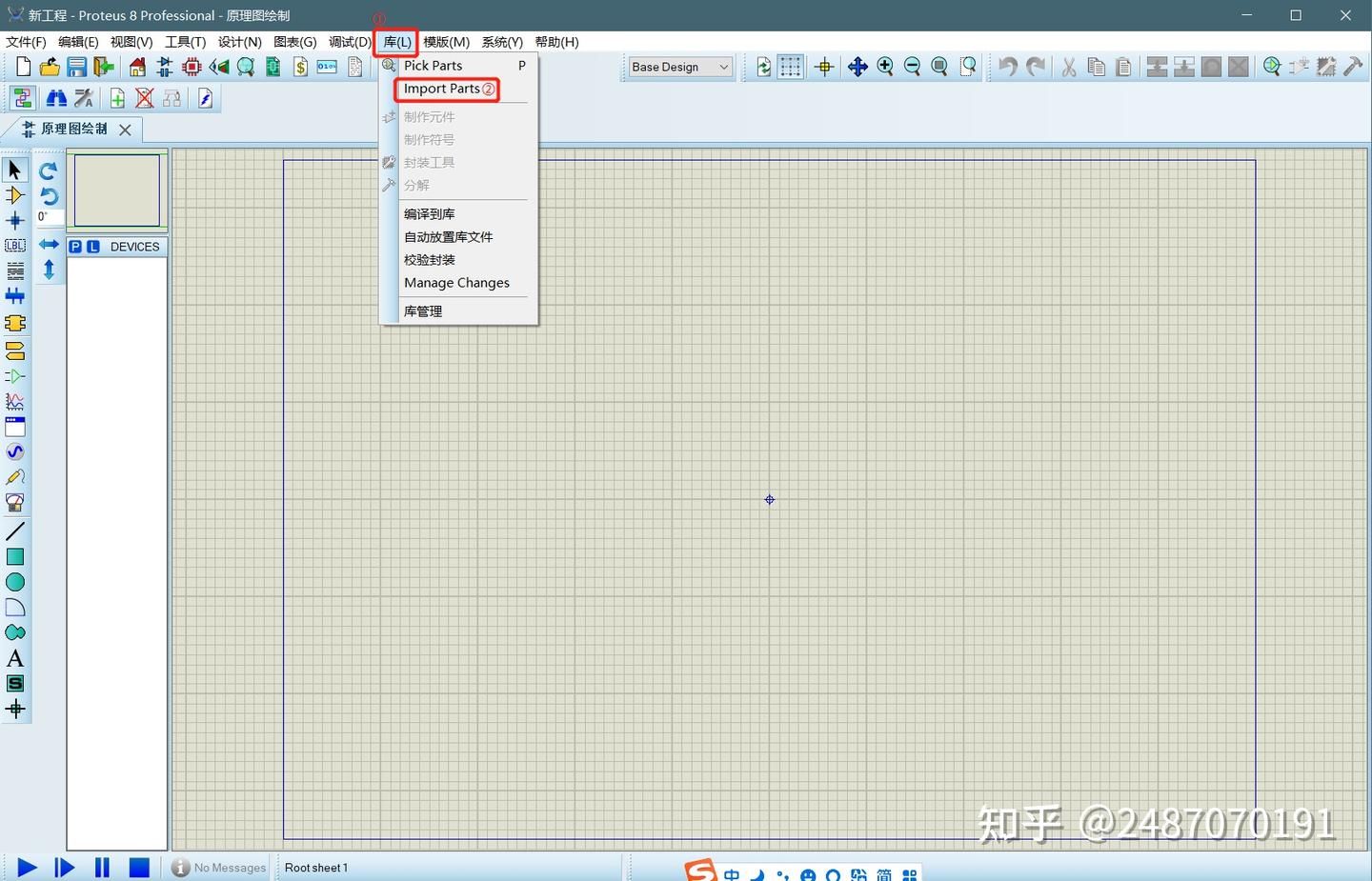Select the 2D Graphics Circle tool
Viewport: 1372px width, 881px height.
15,582
